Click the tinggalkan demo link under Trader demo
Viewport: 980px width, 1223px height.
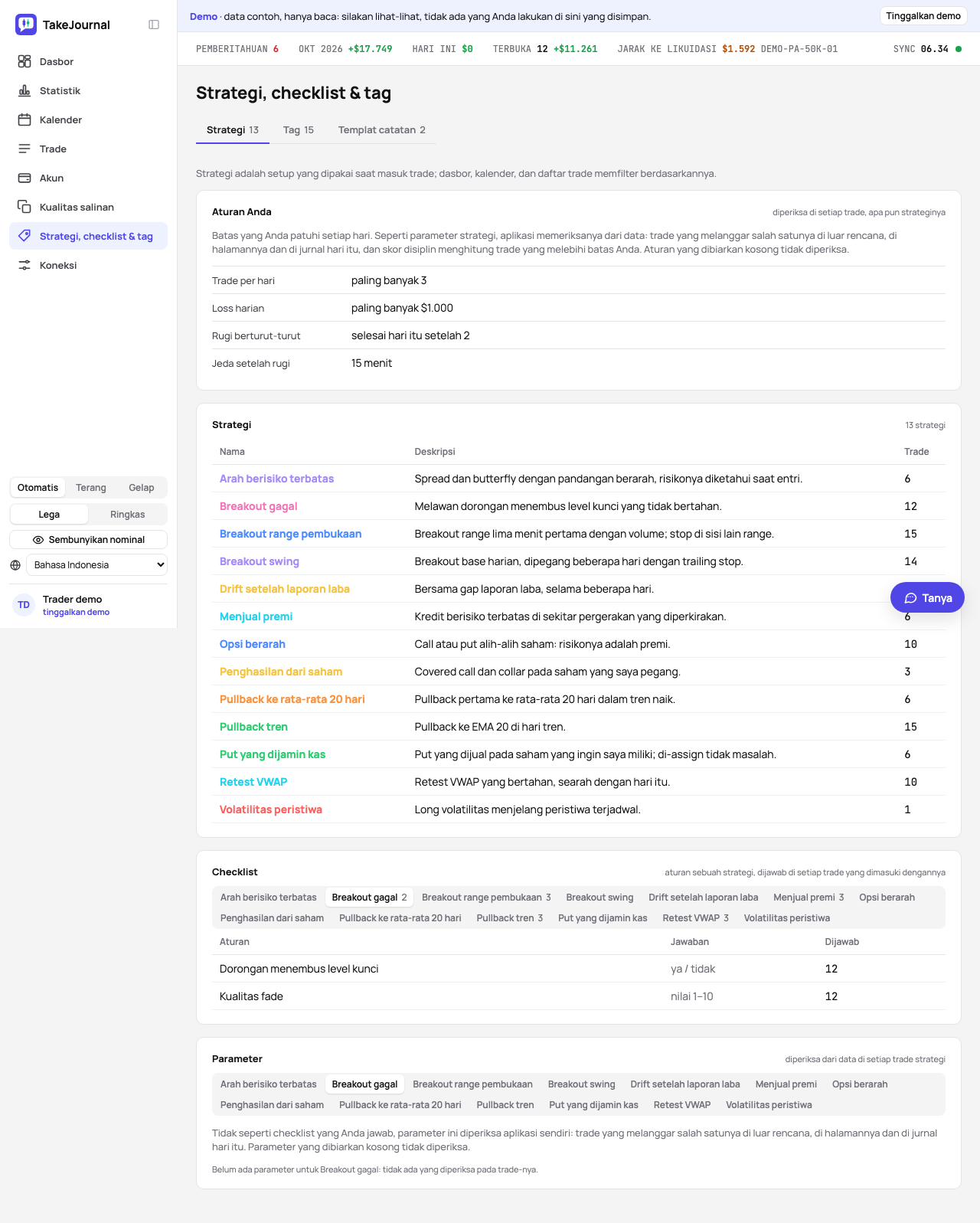[76, 613]
